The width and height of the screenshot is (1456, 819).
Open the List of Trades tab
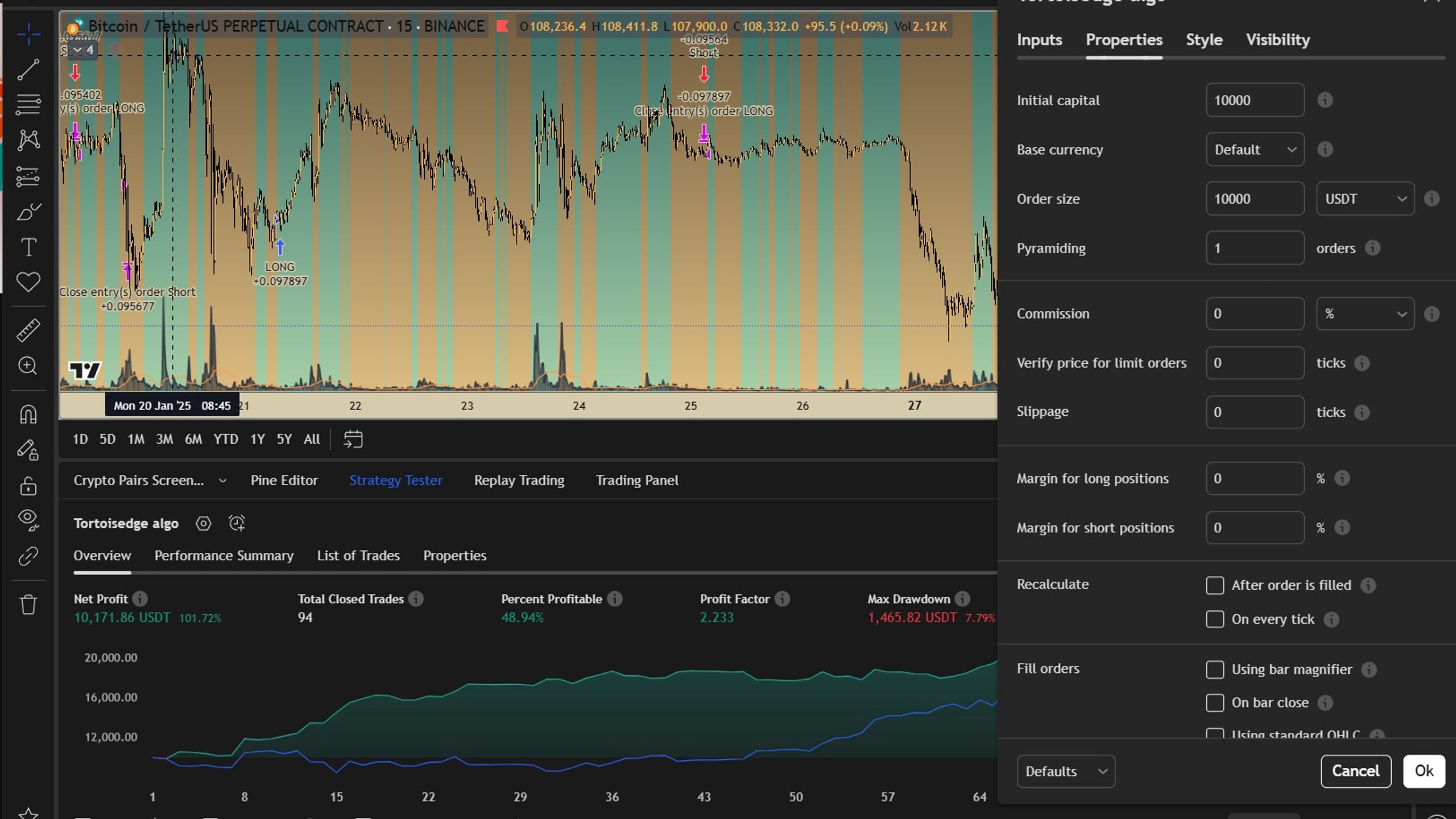(x=358, y=556)
